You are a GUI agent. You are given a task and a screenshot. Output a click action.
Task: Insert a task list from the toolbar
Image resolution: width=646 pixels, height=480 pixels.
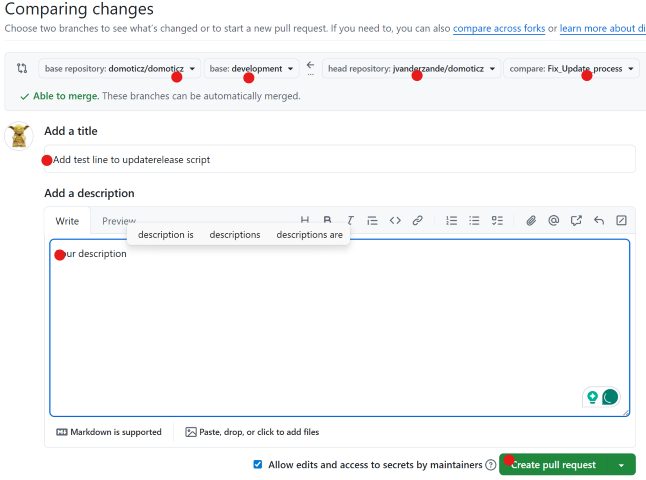pos(497,221)
